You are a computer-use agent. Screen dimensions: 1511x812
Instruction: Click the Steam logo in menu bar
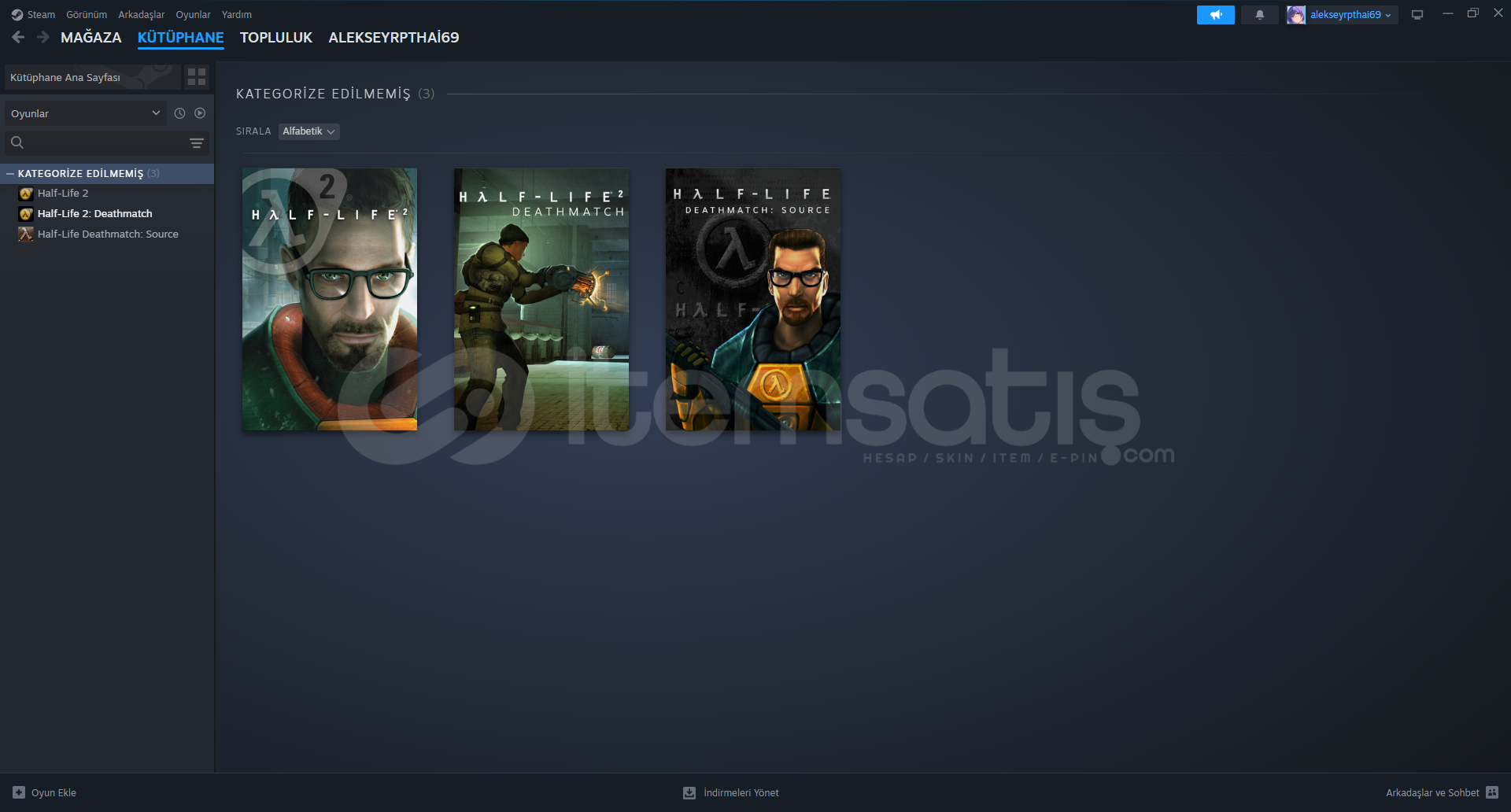click(x=17, y=15)
